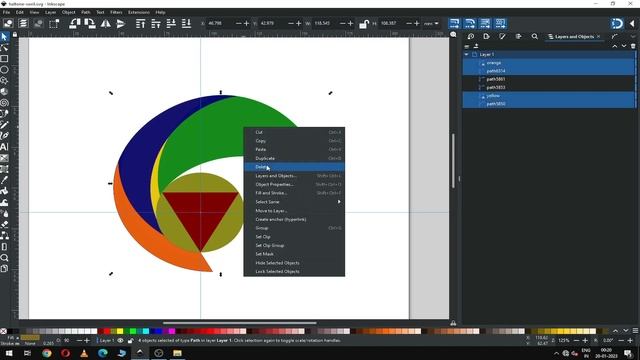Toggle width/height lock ratio

click(364, 24)
